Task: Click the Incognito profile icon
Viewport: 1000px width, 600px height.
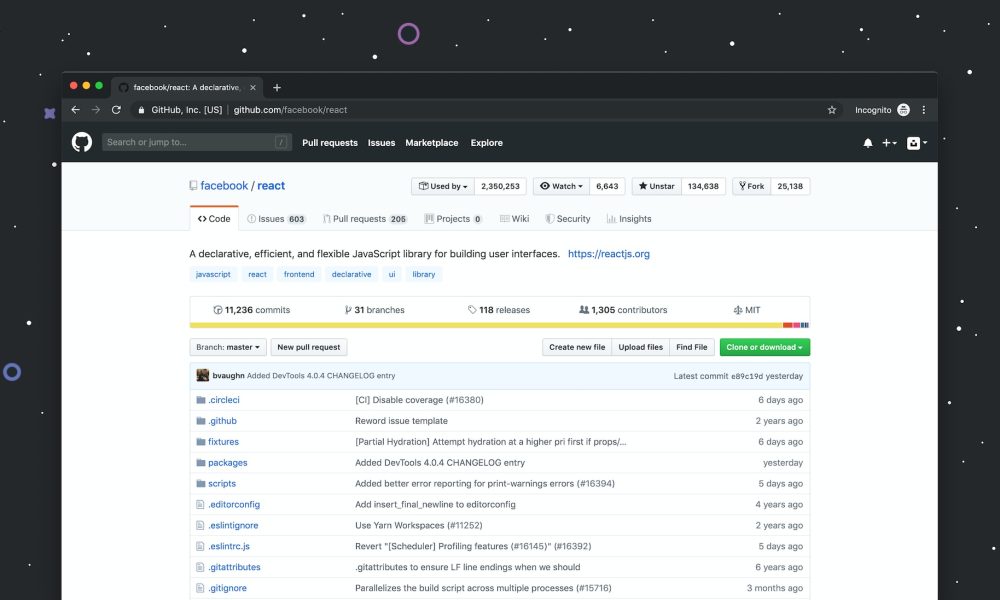Action: pos(903,110)
